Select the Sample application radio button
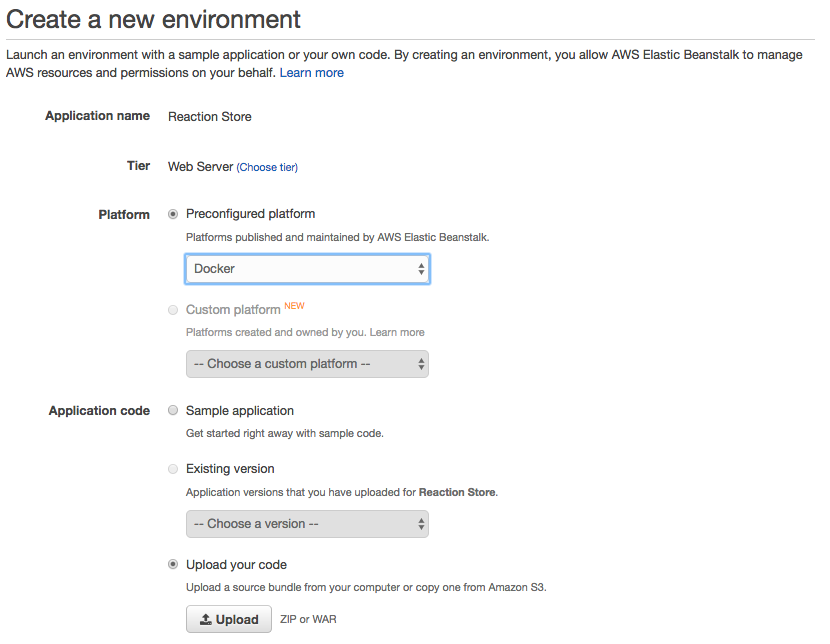830x644 pixels. coord(174,411)
